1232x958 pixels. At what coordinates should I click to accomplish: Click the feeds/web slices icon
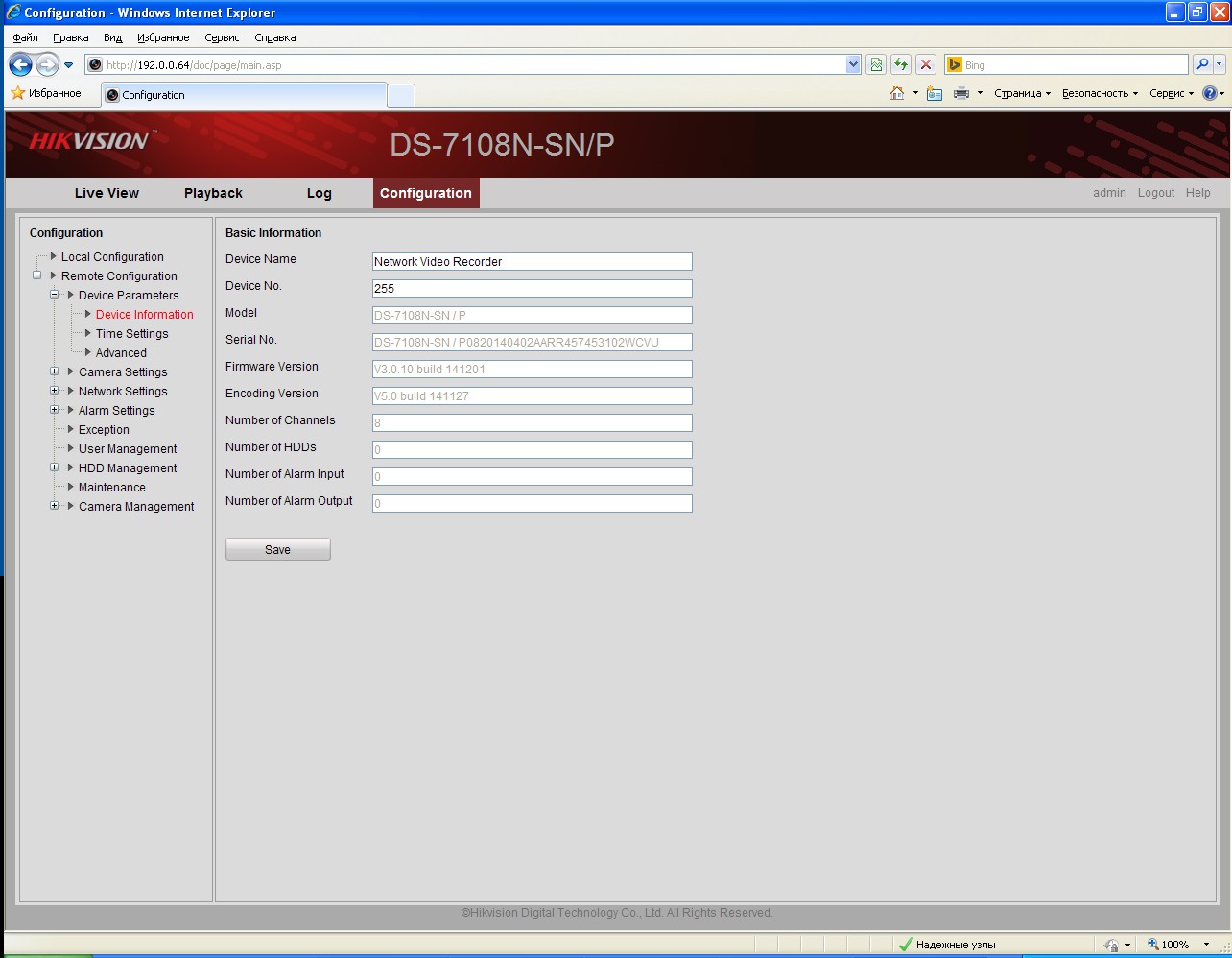click(x=935, y=93)
